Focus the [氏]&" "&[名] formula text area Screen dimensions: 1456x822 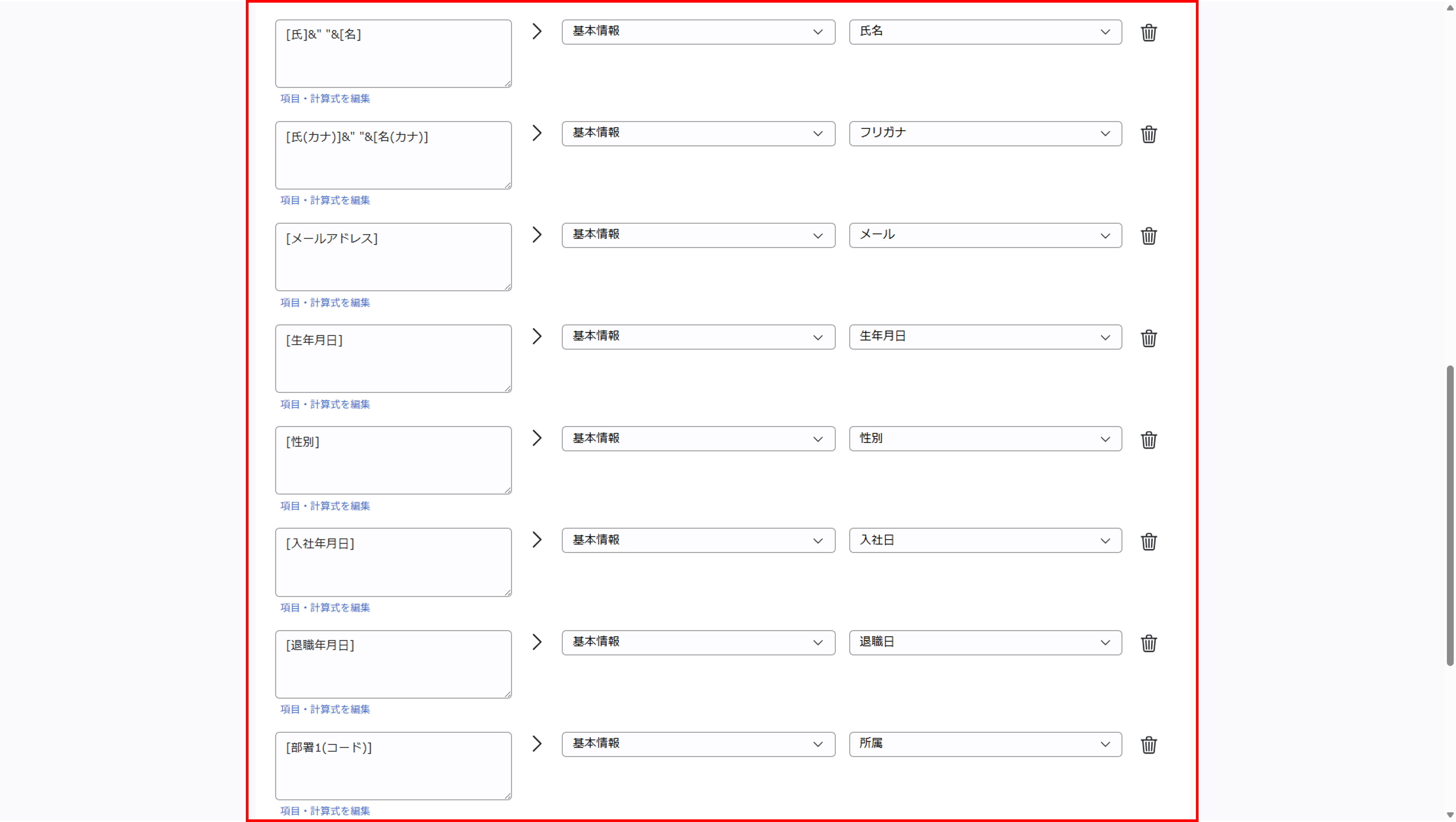393,54
